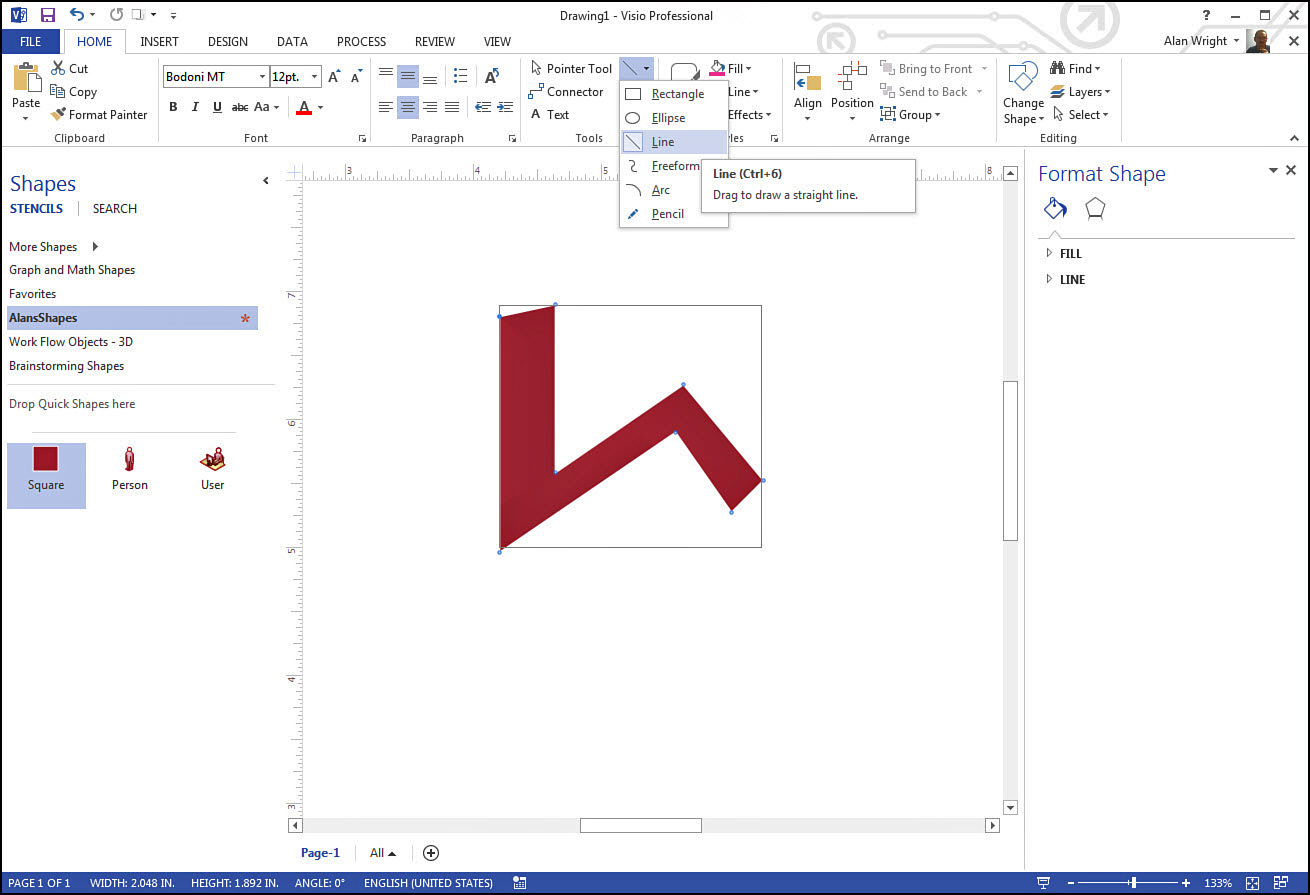Screen dimensions: 1310x895
Task: Open the Change Case Aa dropdown
Action: 268,107
